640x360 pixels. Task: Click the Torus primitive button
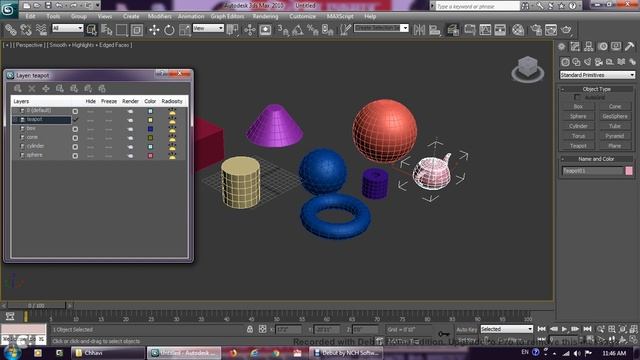[x=578, y=136]
